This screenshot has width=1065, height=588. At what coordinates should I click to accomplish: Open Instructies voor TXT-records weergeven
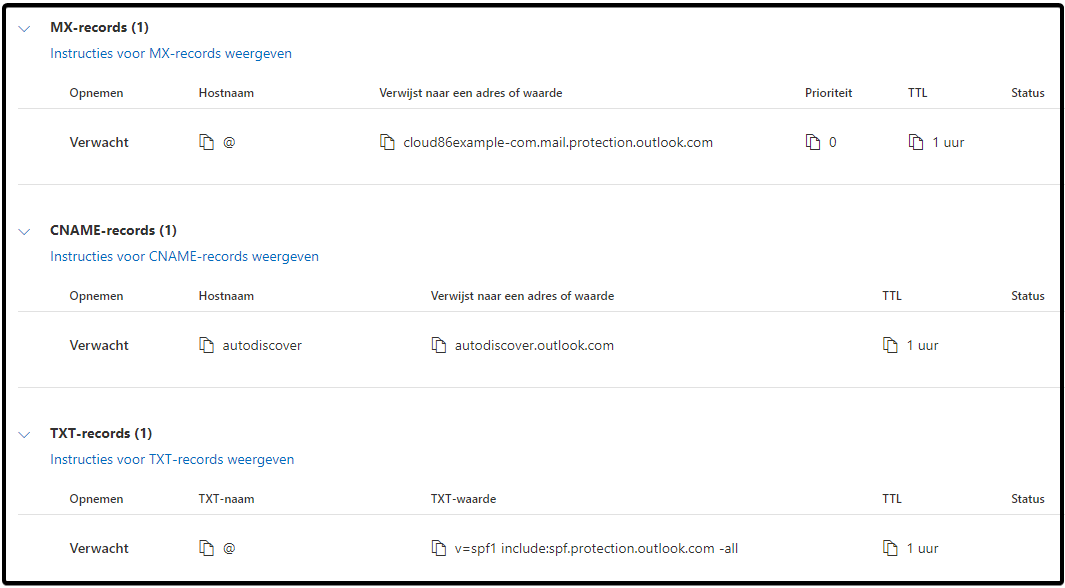(172, 460)
